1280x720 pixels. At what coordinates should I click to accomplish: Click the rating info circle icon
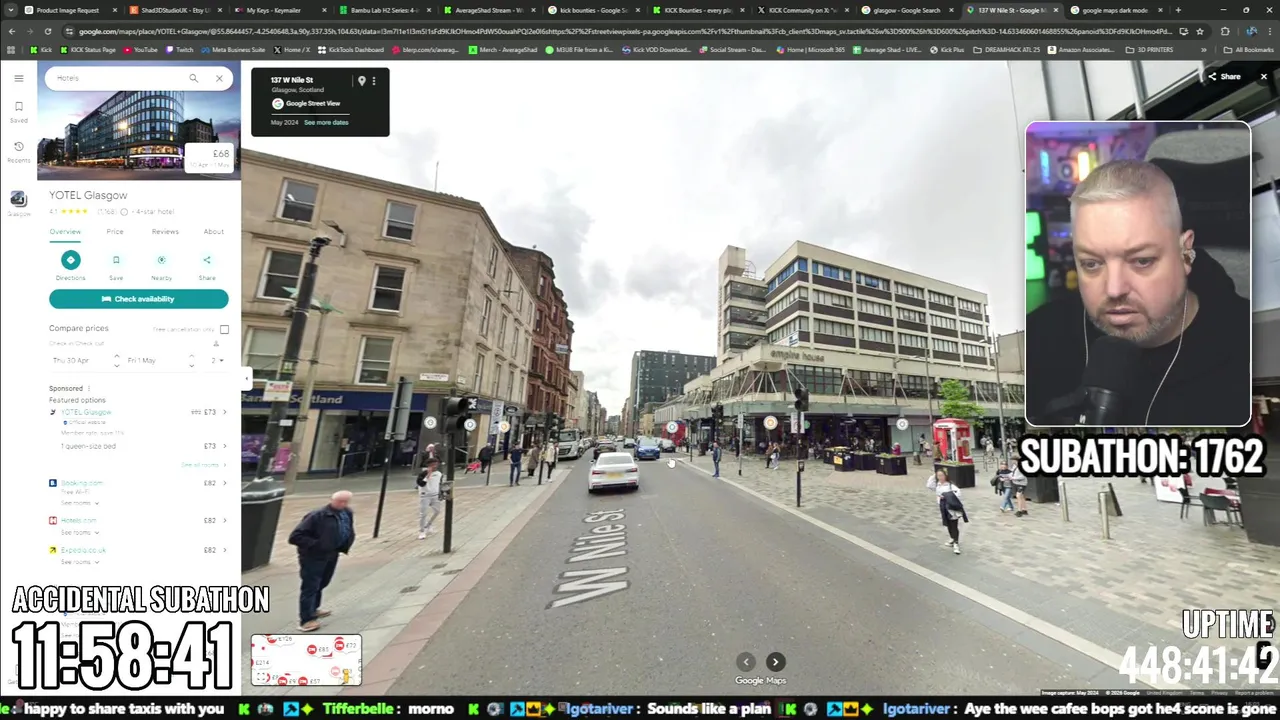click(124, 212)
